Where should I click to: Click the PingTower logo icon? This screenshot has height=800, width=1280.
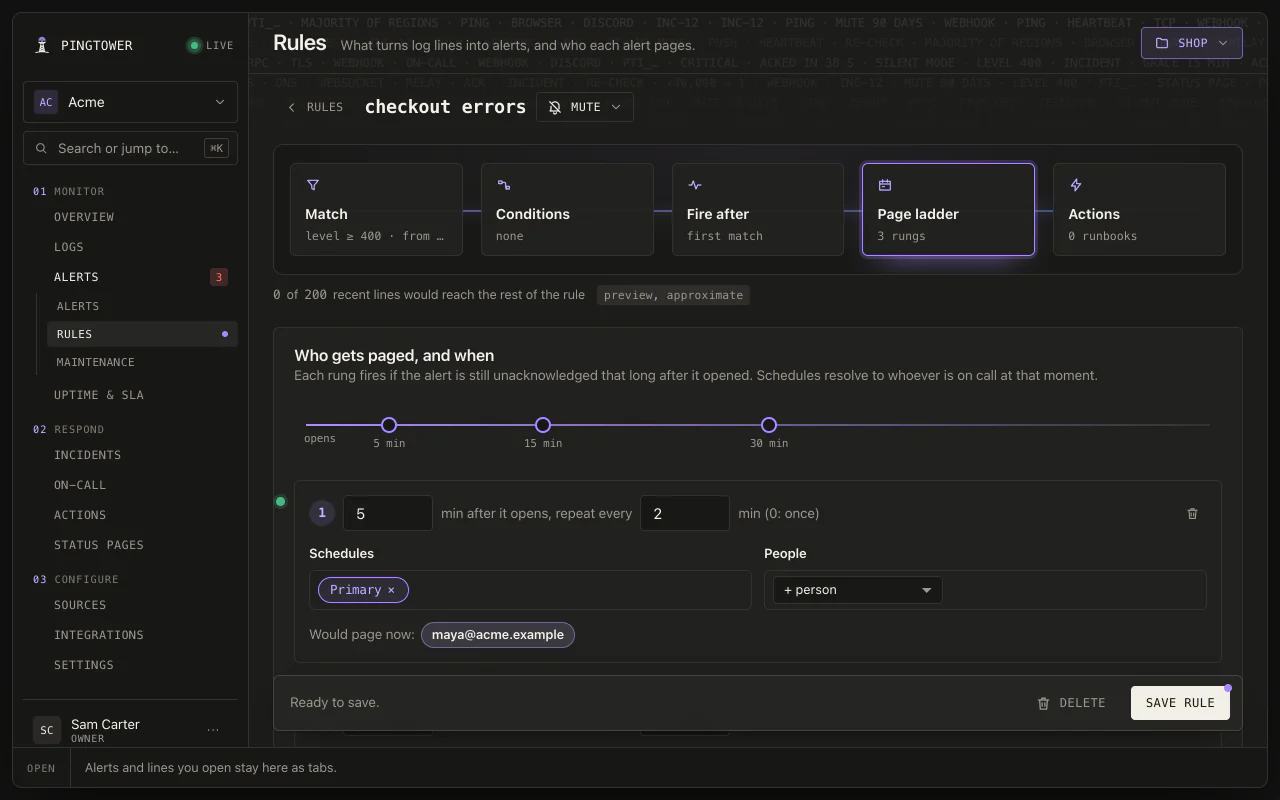pos(42,45)
